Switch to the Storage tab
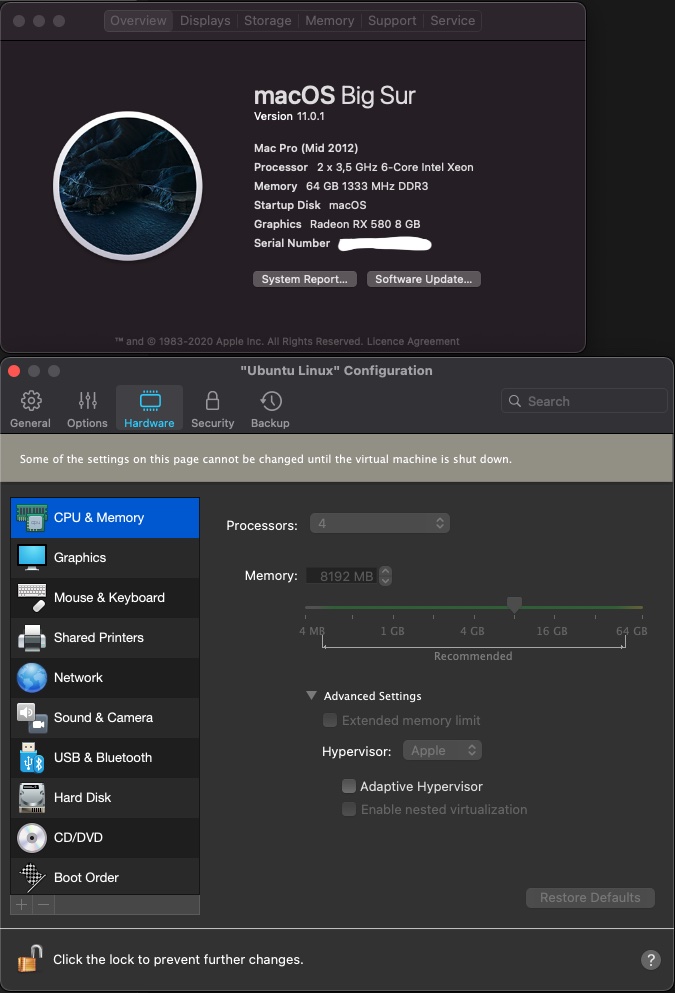Viewport: 675px width, 993px height. 268,20
